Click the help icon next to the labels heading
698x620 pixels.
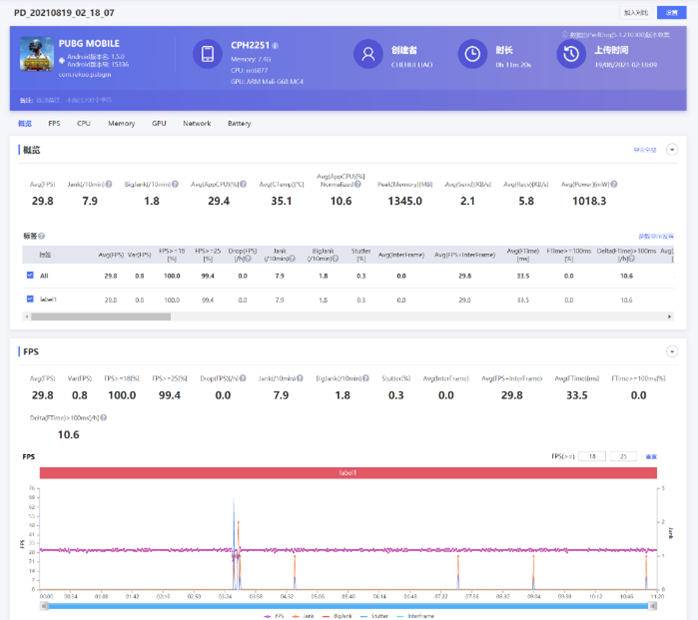point(42,236)
